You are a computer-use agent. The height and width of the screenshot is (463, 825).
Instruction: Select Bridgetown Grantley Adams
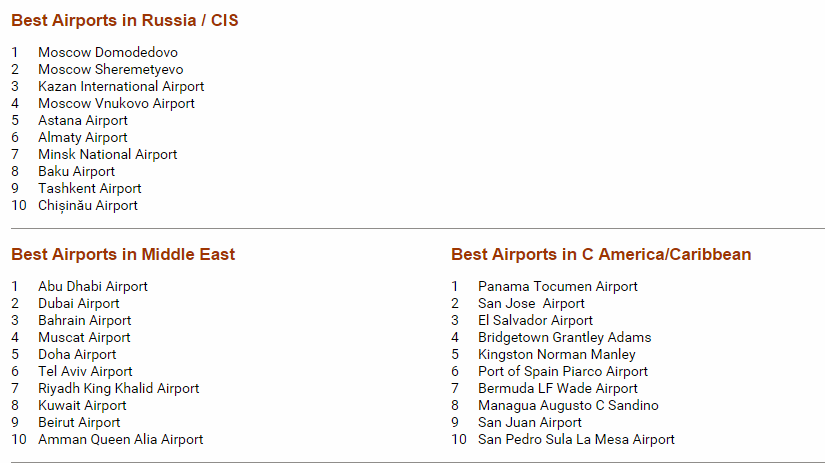pyautogui.click(x=565, y=338)
